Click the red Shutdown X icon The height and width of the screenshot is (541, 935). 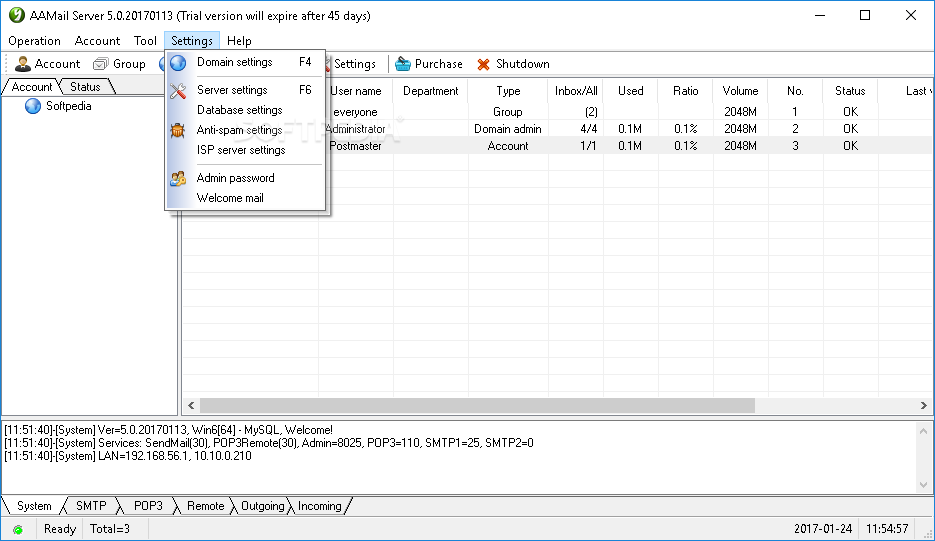[484, 64]
